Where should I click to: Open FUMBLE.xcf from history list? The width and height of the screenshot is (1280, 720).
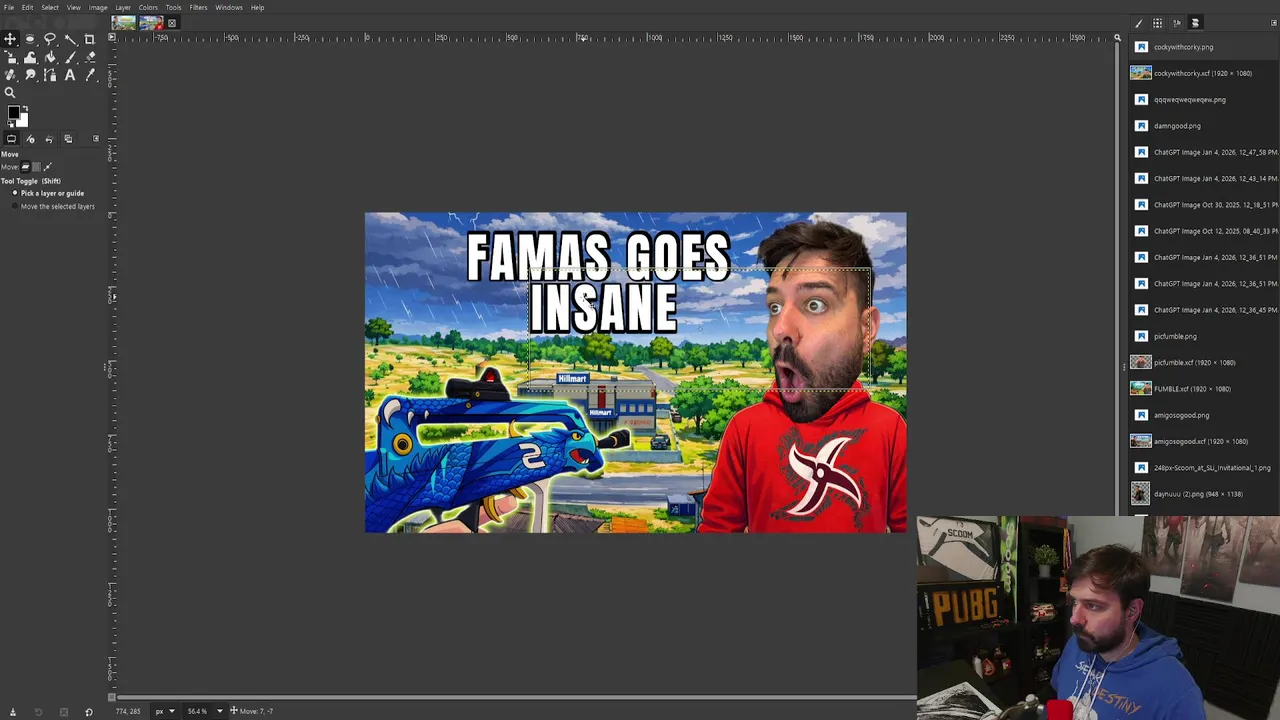click(1203, 389)
